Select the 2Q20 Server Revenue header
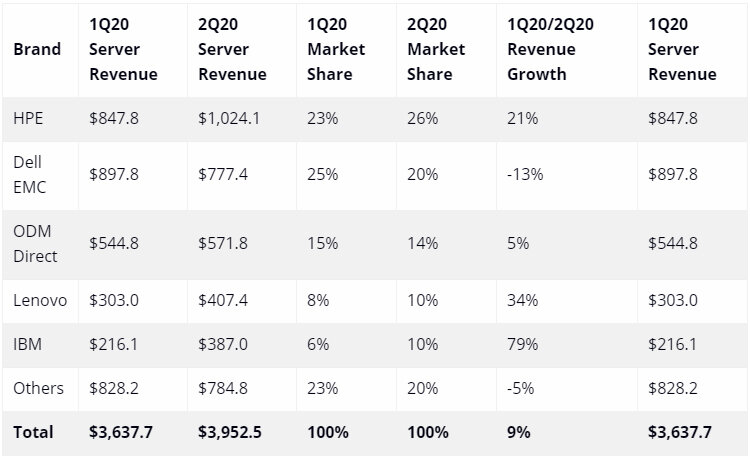Screen dimensions: 750x460 pyautogui.click(x=232, y=49)
